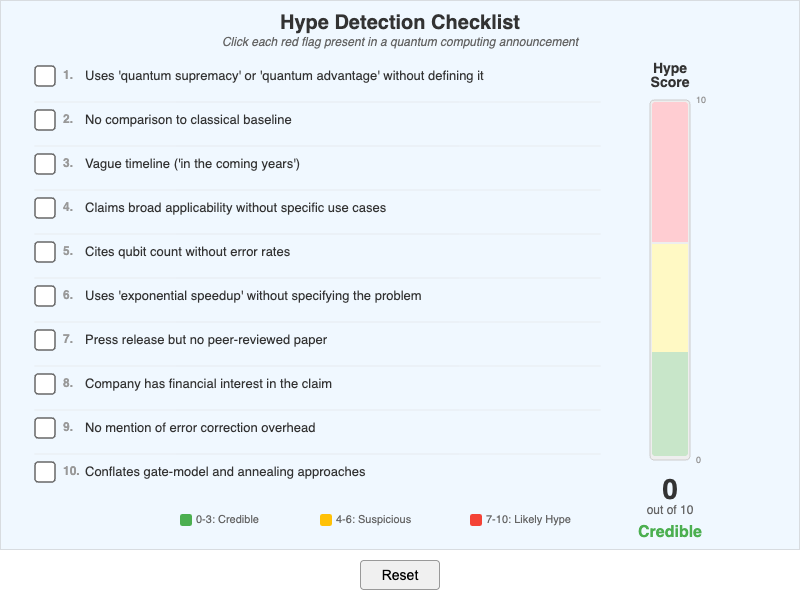This screenshot has height=602, width=800.
Task: Click the Hype Score meter bar
Action: [x=668, y=280]
